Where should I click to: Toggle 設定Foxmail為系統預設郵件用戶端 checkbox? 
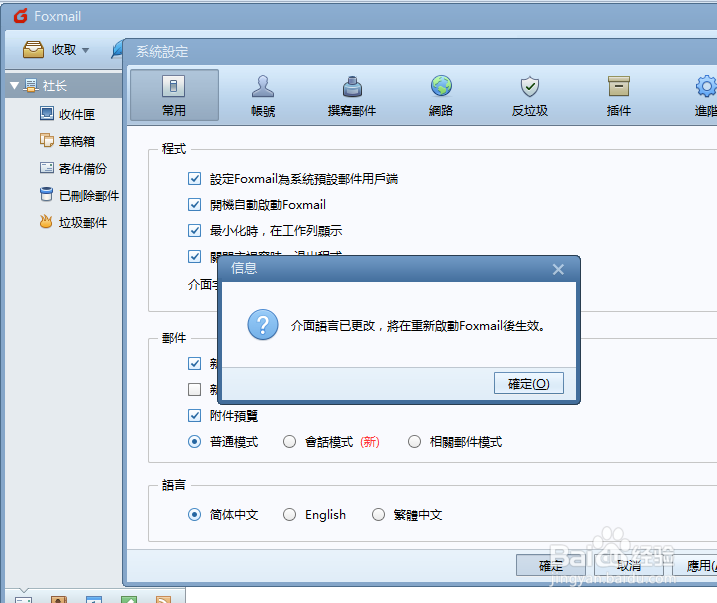(194, 178)
